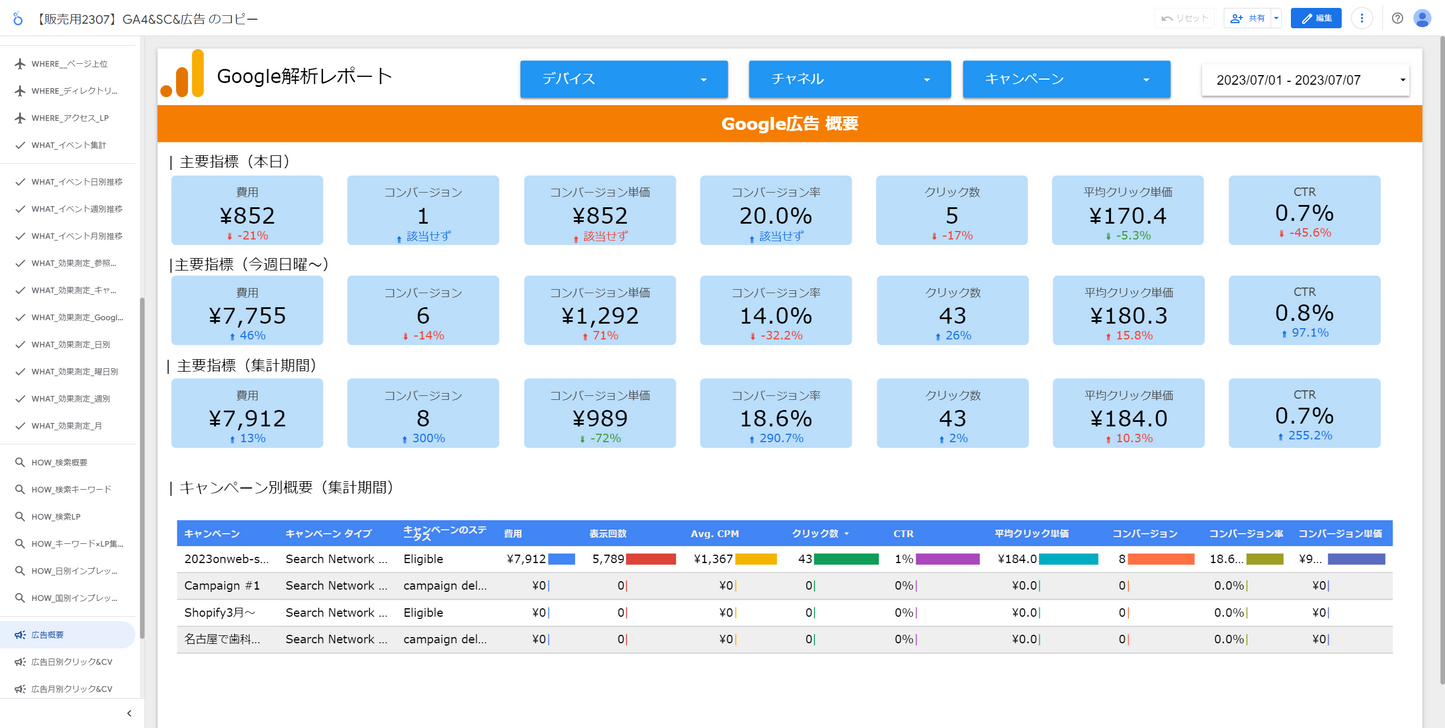Viewport: 1445px width, 728px height.
Task: Click the Google Analytics logo in report header
Action: [182, 75]
